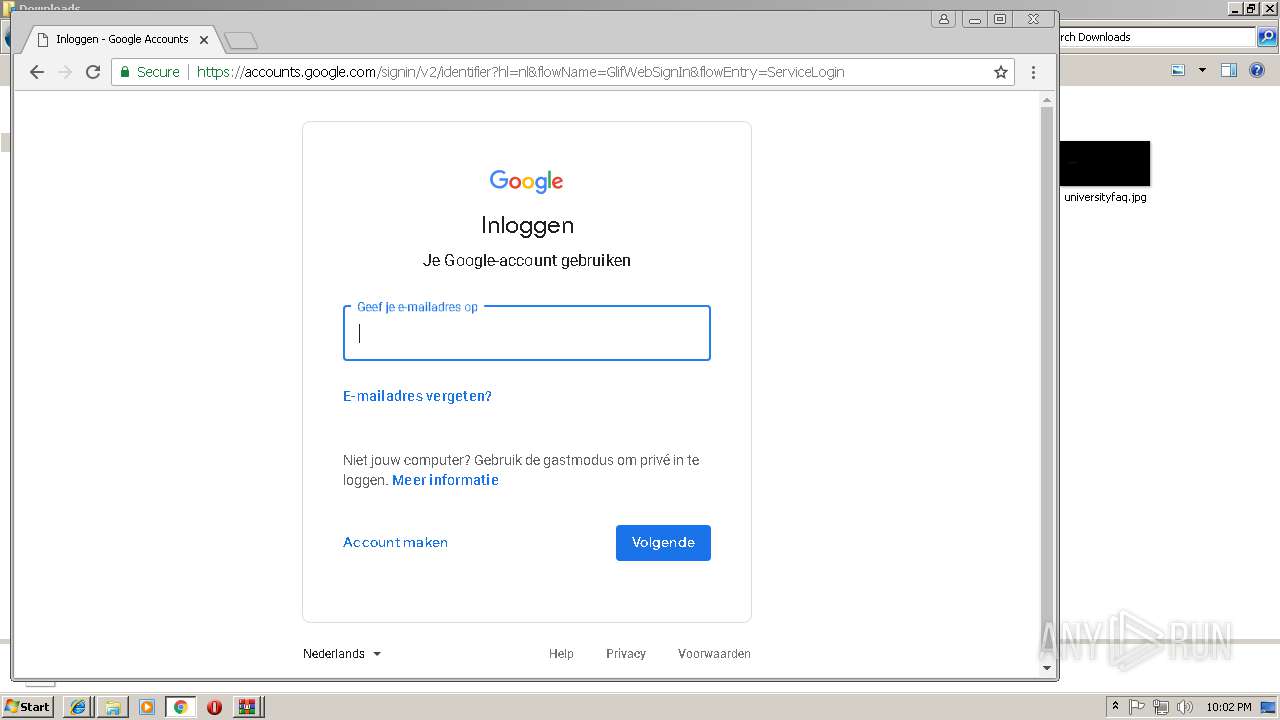The width and height of the screenshot is (1280, 720).
Task: Open Windows Media Player taskbar icon
Action: point(147,707)
